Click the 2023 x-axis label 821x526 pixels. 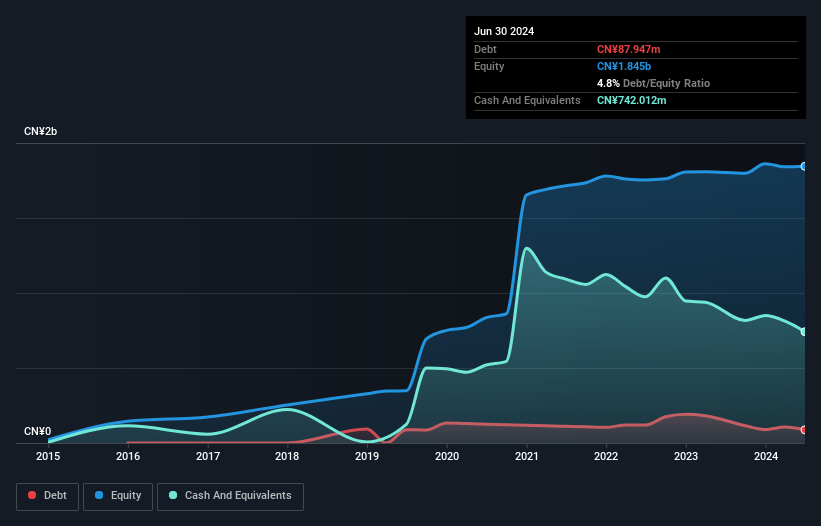[x=686, y=456]
